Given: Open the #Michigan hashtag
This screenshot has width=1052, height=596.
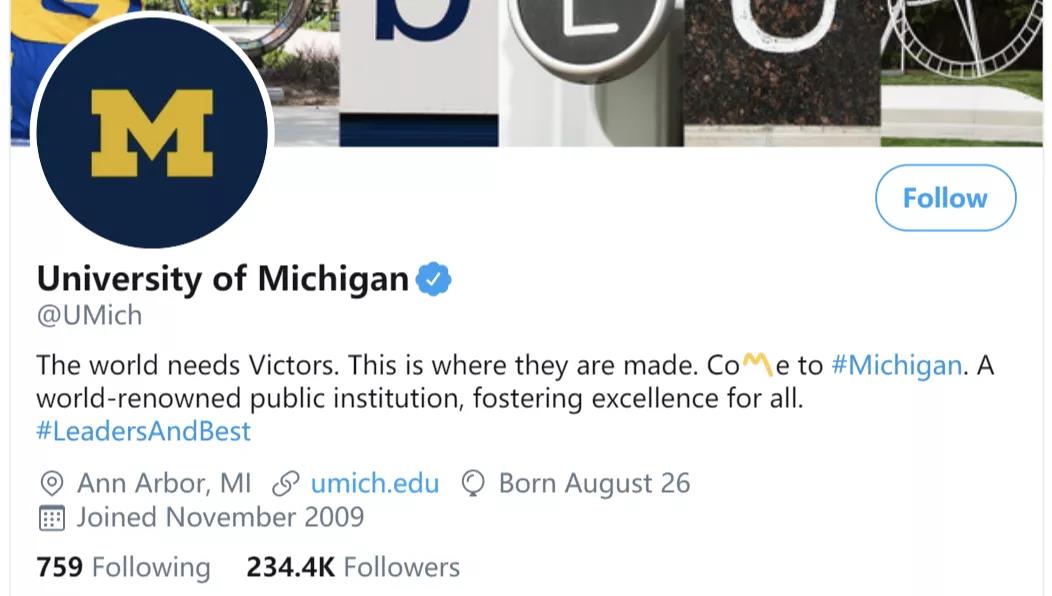Looking at the screenshot, I should (896, 365).
